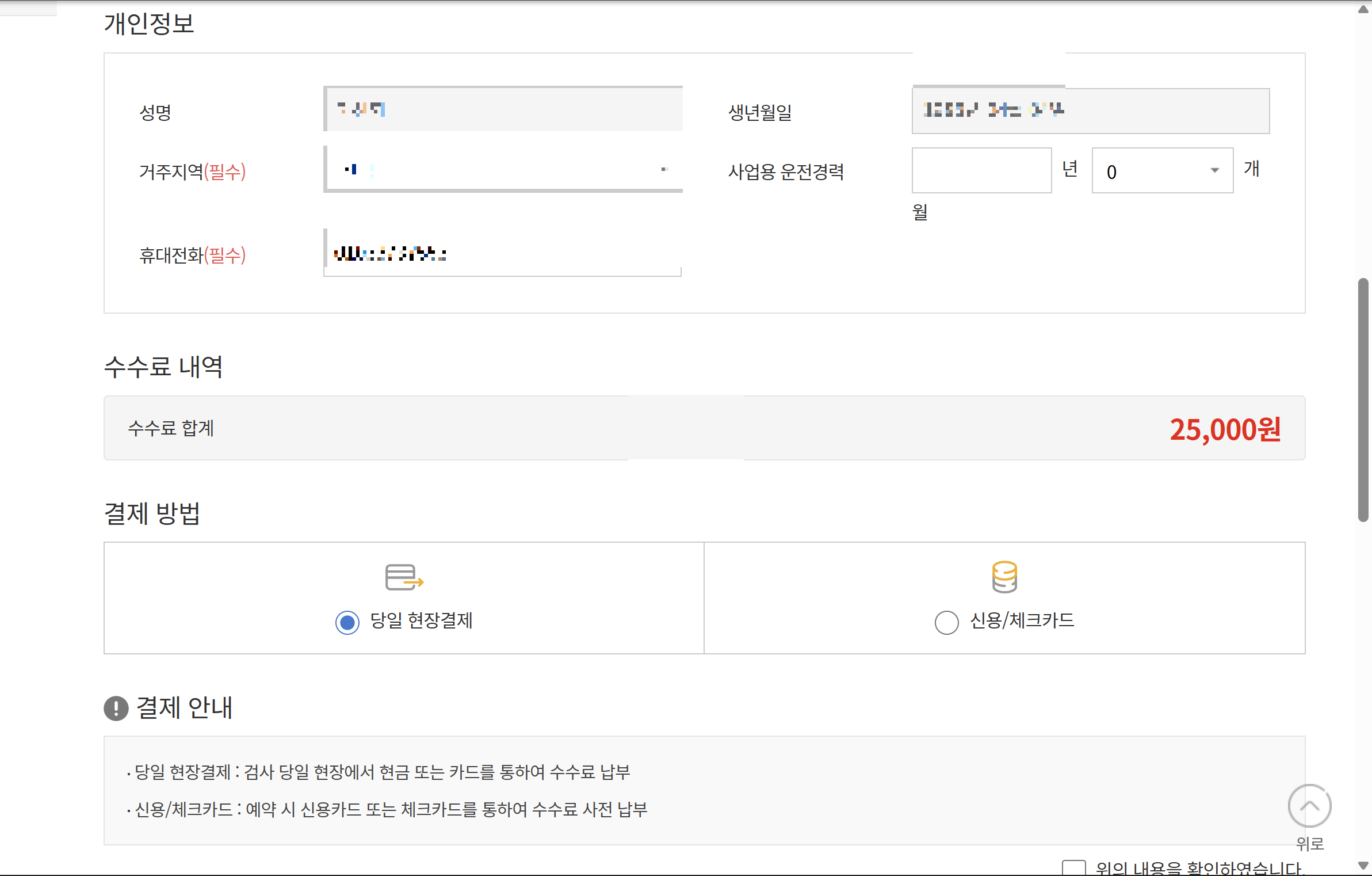The height and width of the screenshot is (876, 1372).
Task: Select 당일 현장결제 radio button
Action: click(347, 622)
